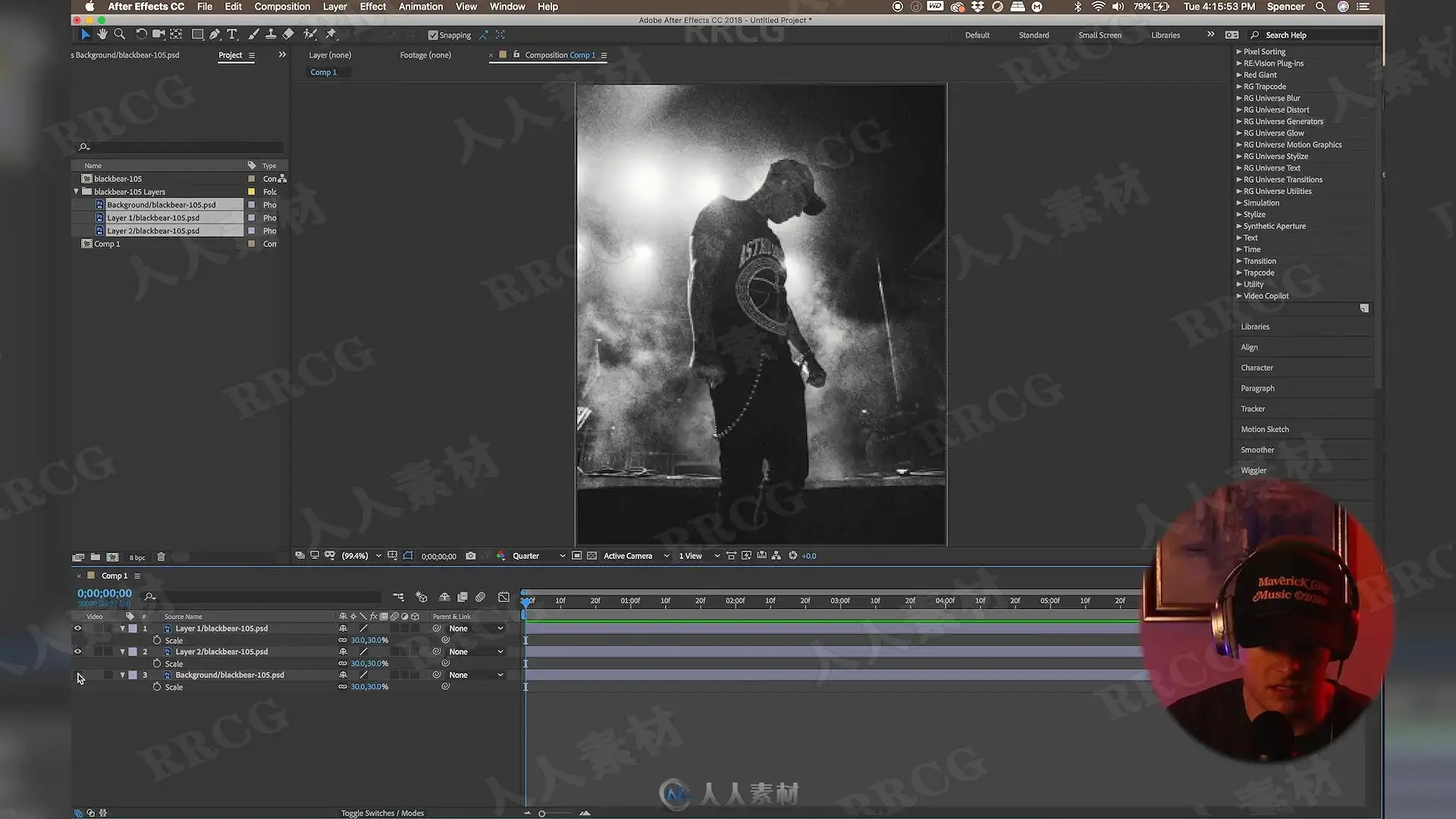Toggle the Snapping checkbox
The width and height of the screenshot is (1456, 819).
point(433,35)
